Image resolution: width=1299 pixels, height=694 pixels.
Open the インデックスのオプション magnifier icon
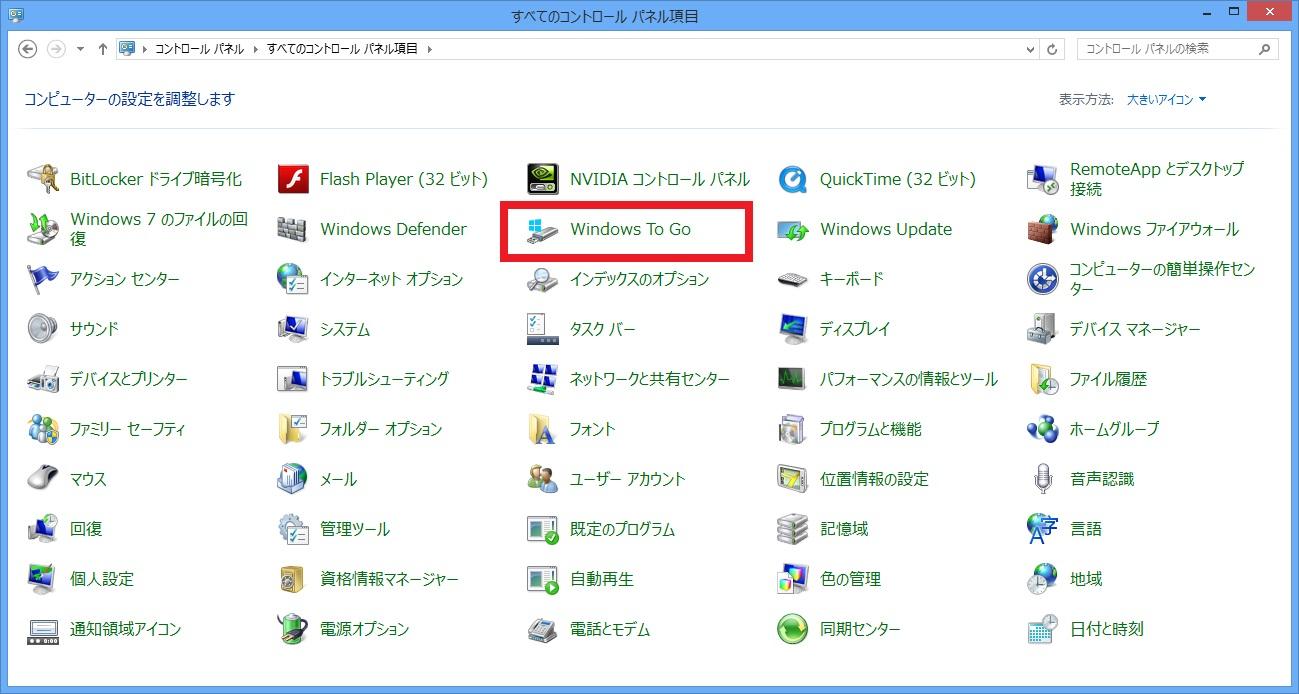point(542,279)
